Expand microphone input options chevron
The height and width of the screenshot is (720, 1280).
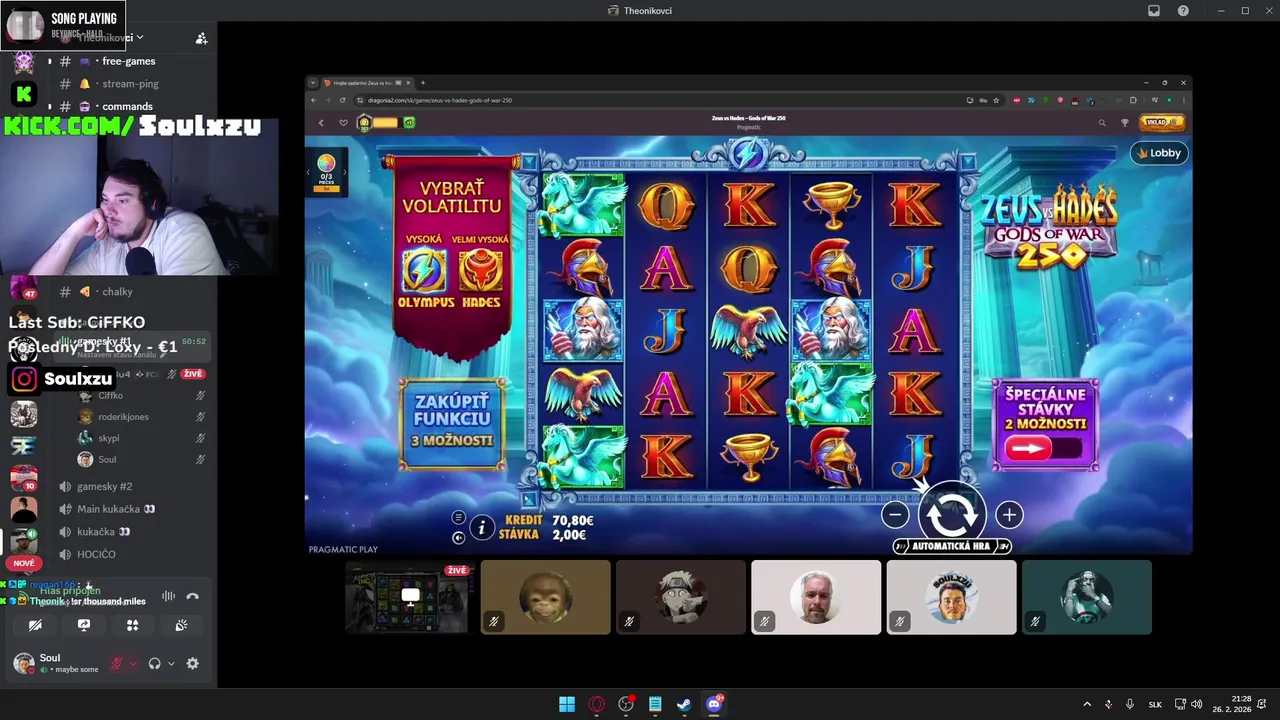tap(133, 664)
